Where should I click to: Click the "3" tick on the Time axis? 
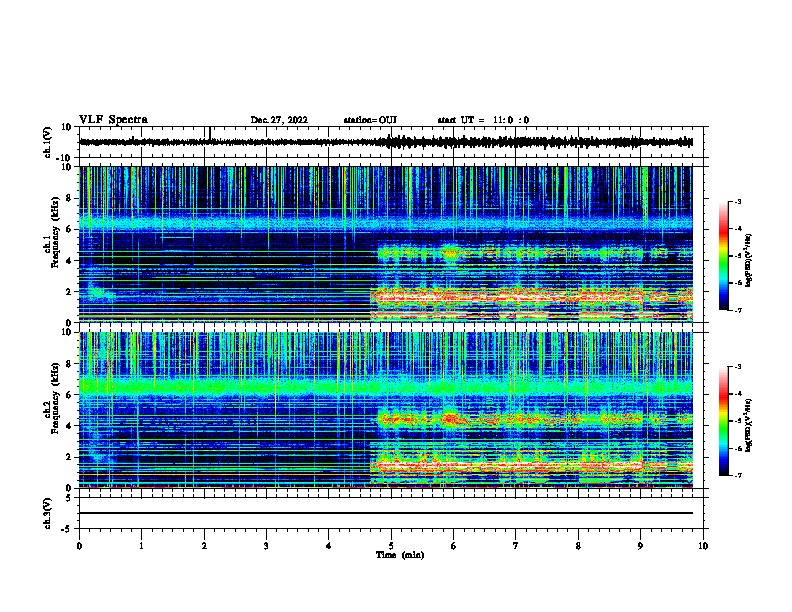point(266,546)
